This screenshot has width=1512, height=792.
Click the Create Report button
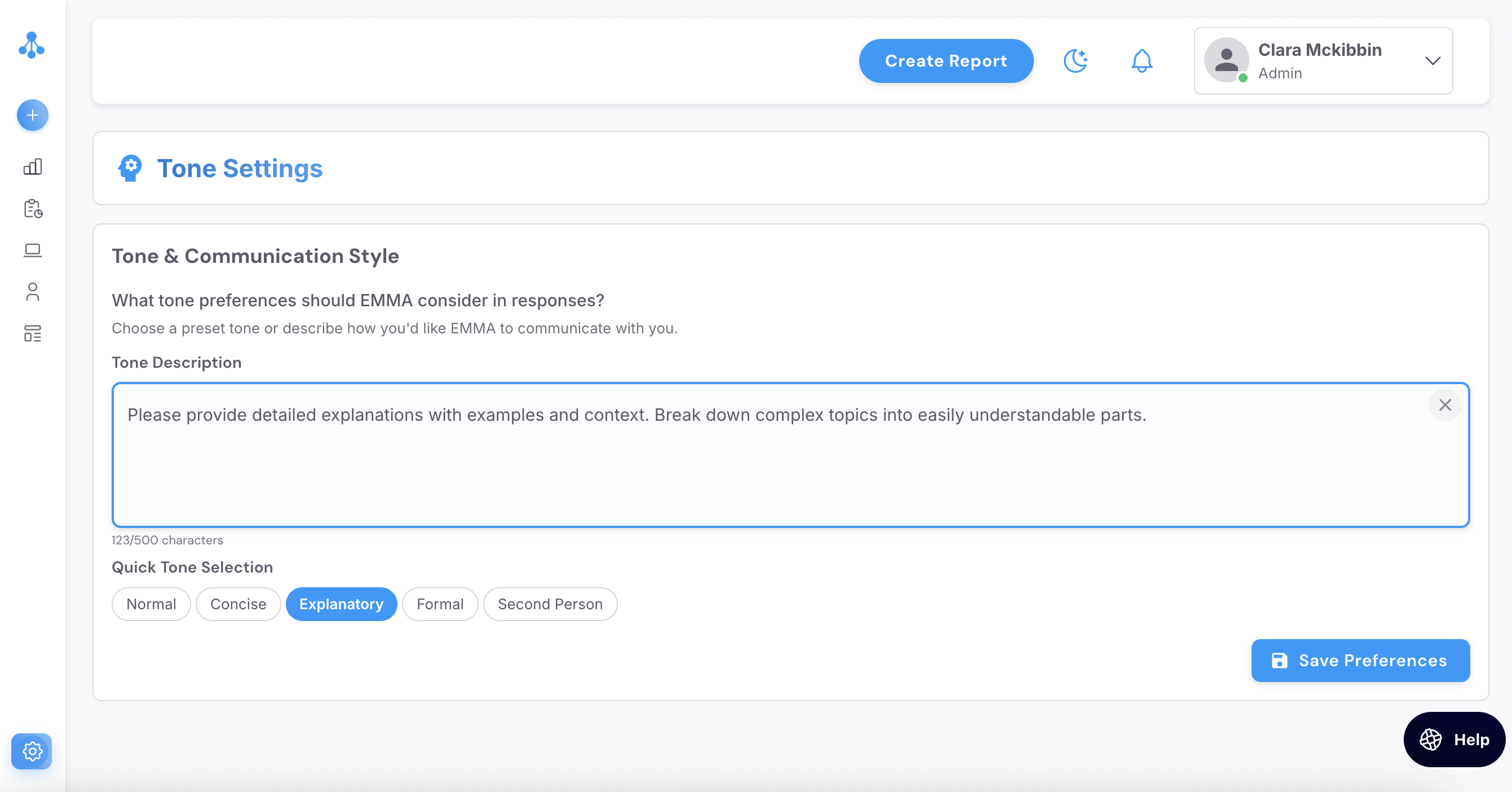946,61
